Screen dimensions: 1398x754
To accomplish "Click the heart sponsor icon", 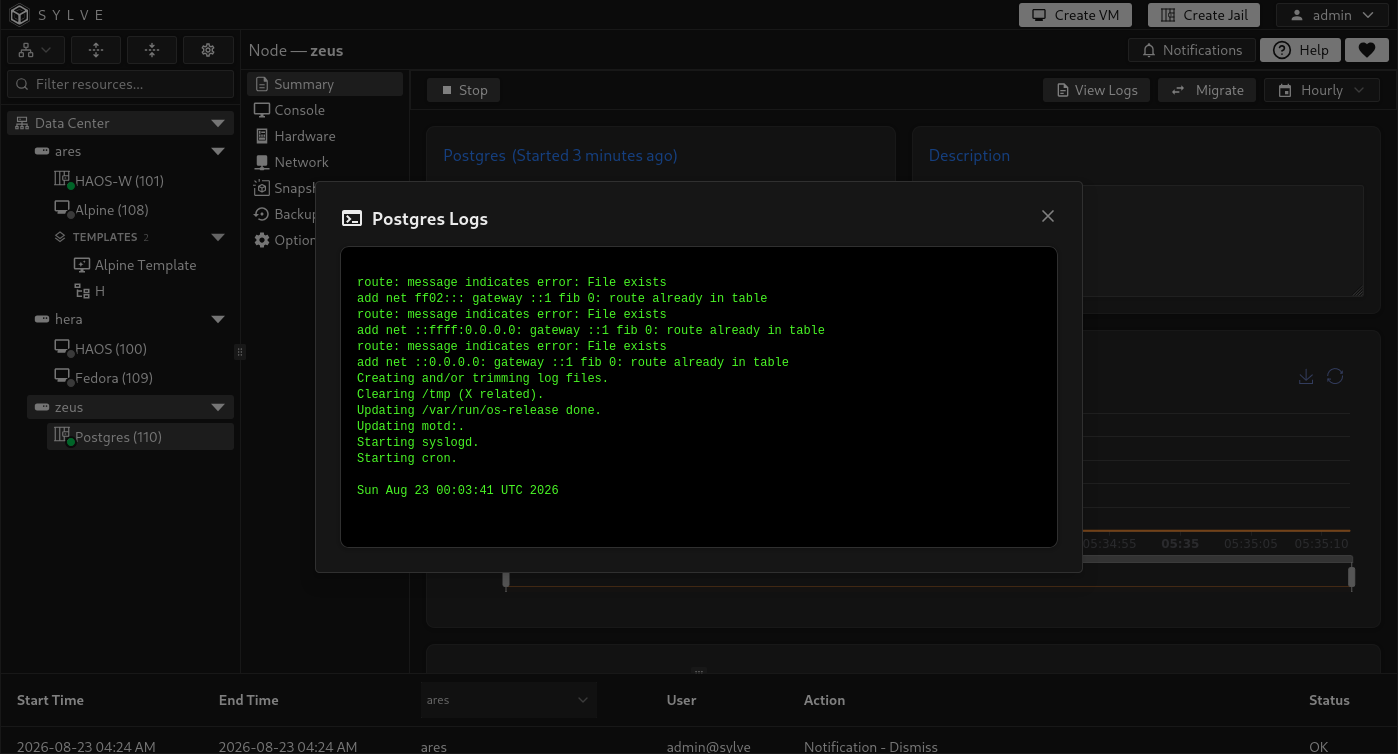I will pos(1366,50).
